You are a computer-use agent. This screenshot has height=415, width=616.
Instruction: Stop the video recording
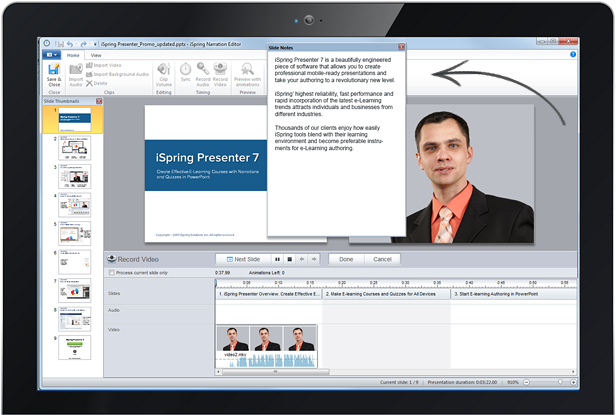pyautogui.click(x=290, y=259)
